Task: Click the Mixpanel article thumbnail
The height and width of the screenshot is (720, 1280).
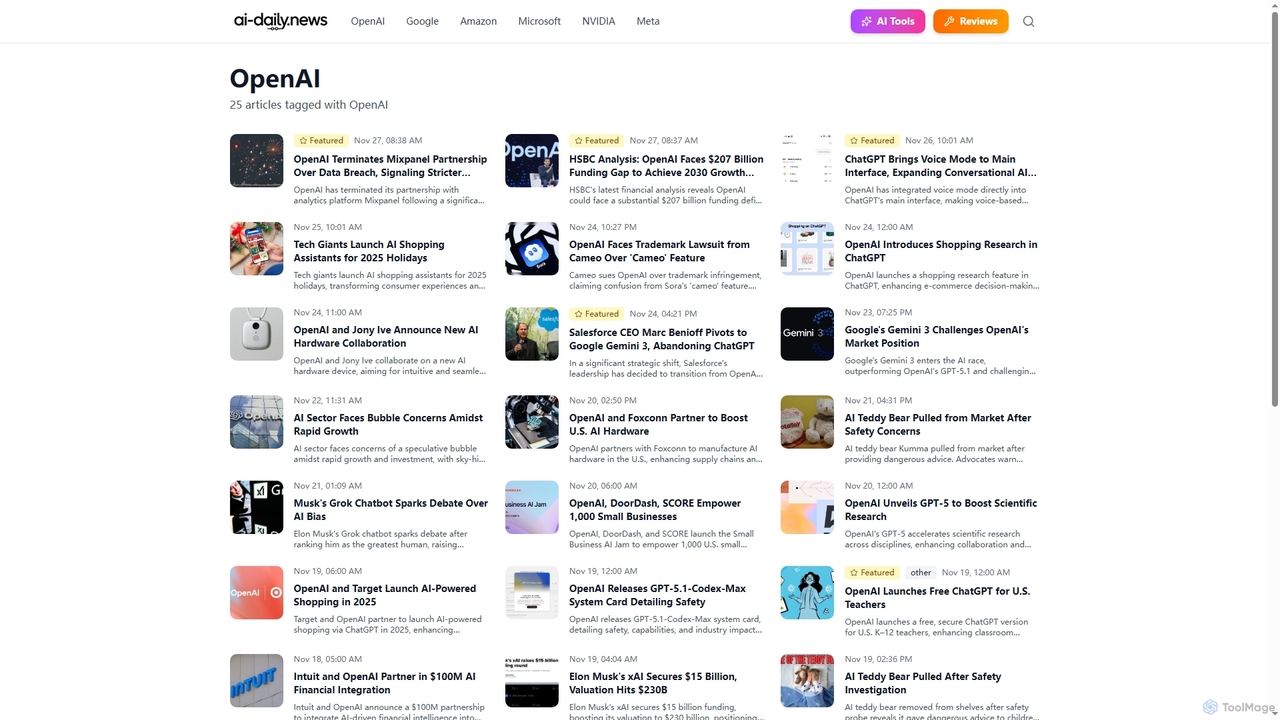Action: 256,161
